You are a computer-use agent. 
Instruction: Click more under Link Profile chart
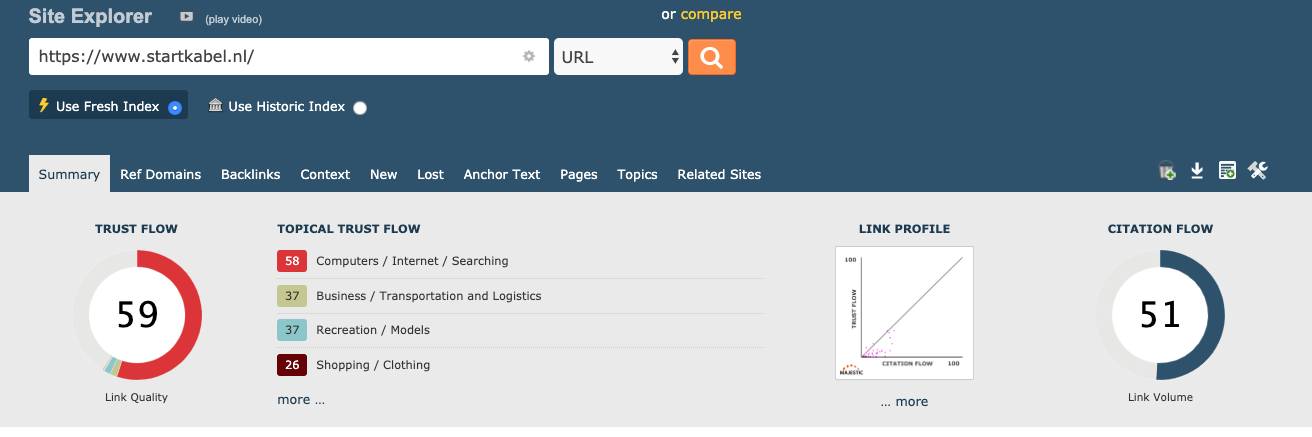point(904,402)
